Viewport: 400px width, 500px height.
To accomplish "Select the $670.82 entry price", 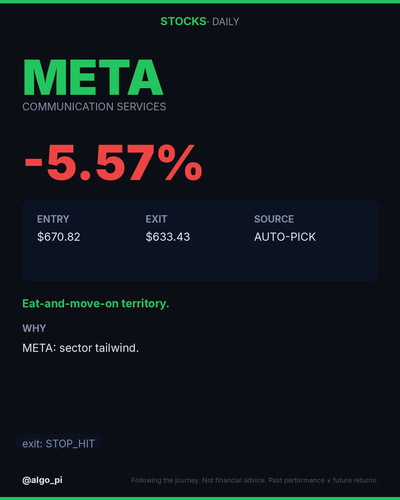I will click(59, 237).
